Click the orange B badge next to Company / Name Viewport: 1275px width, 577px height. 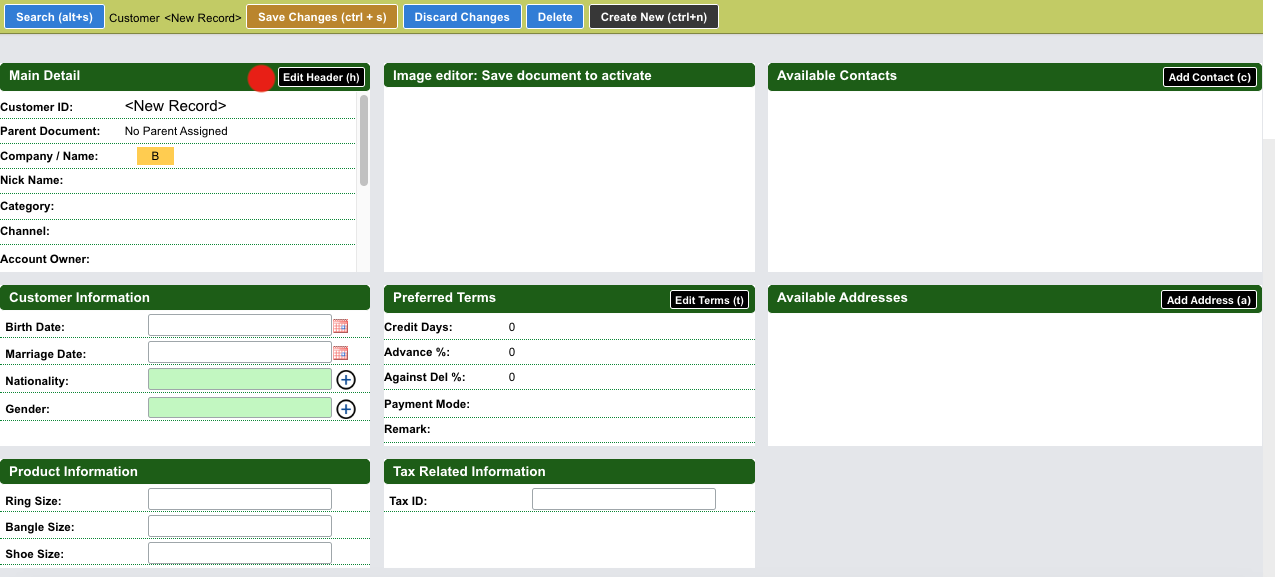(x=155, y=156)
